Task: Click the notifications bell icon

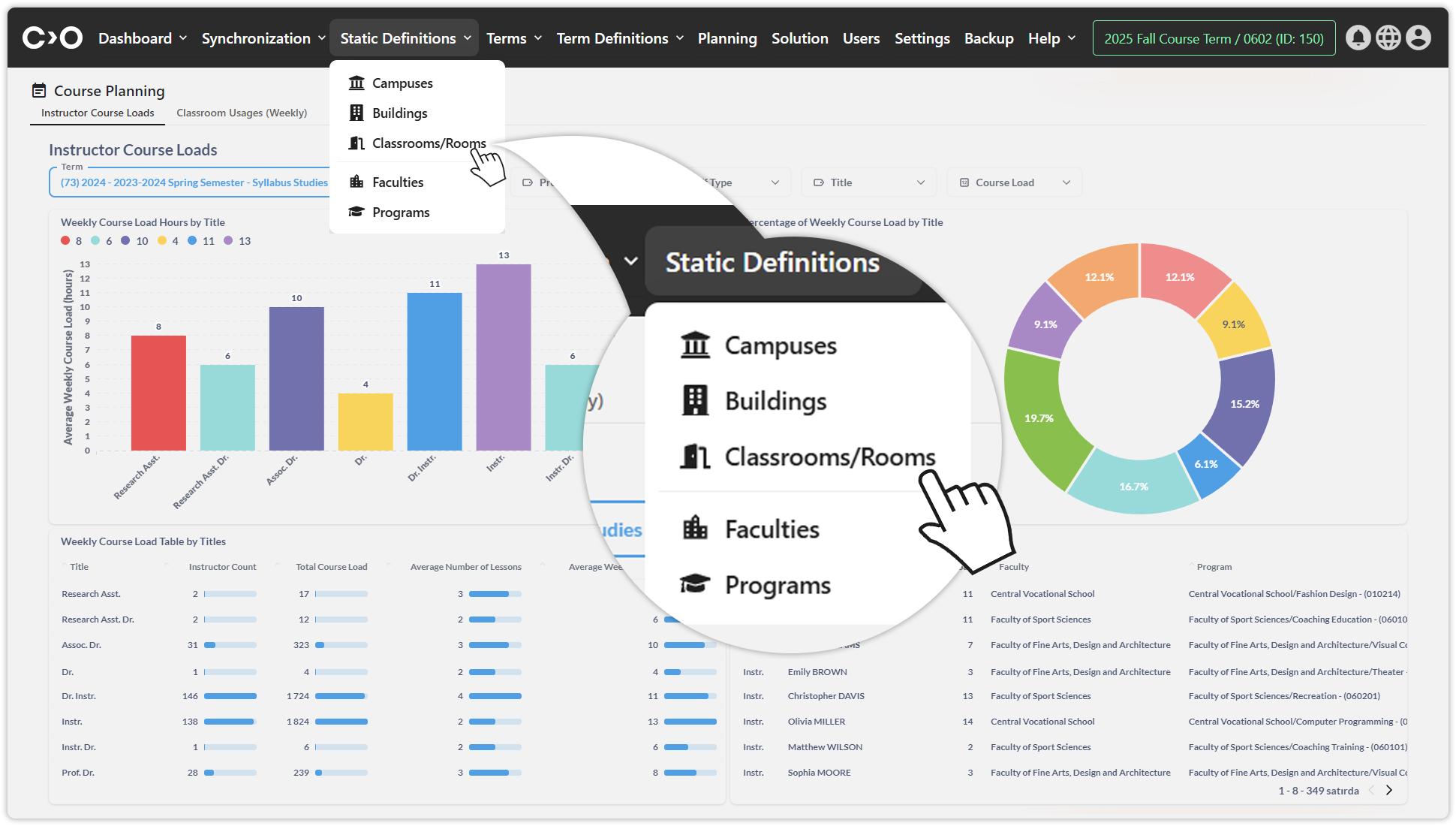Action: click(1358, 38)
